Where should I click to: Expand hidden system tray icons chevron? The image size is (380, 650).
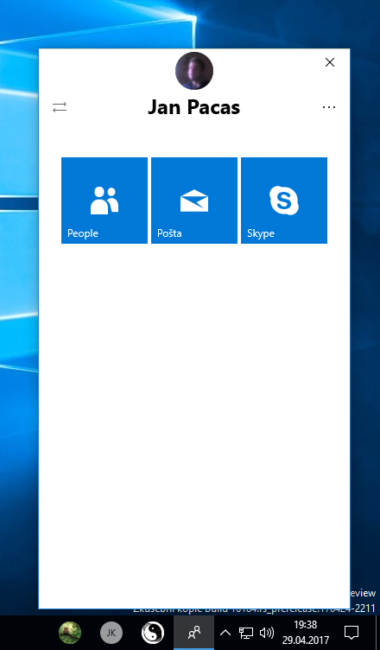[225, 633]
